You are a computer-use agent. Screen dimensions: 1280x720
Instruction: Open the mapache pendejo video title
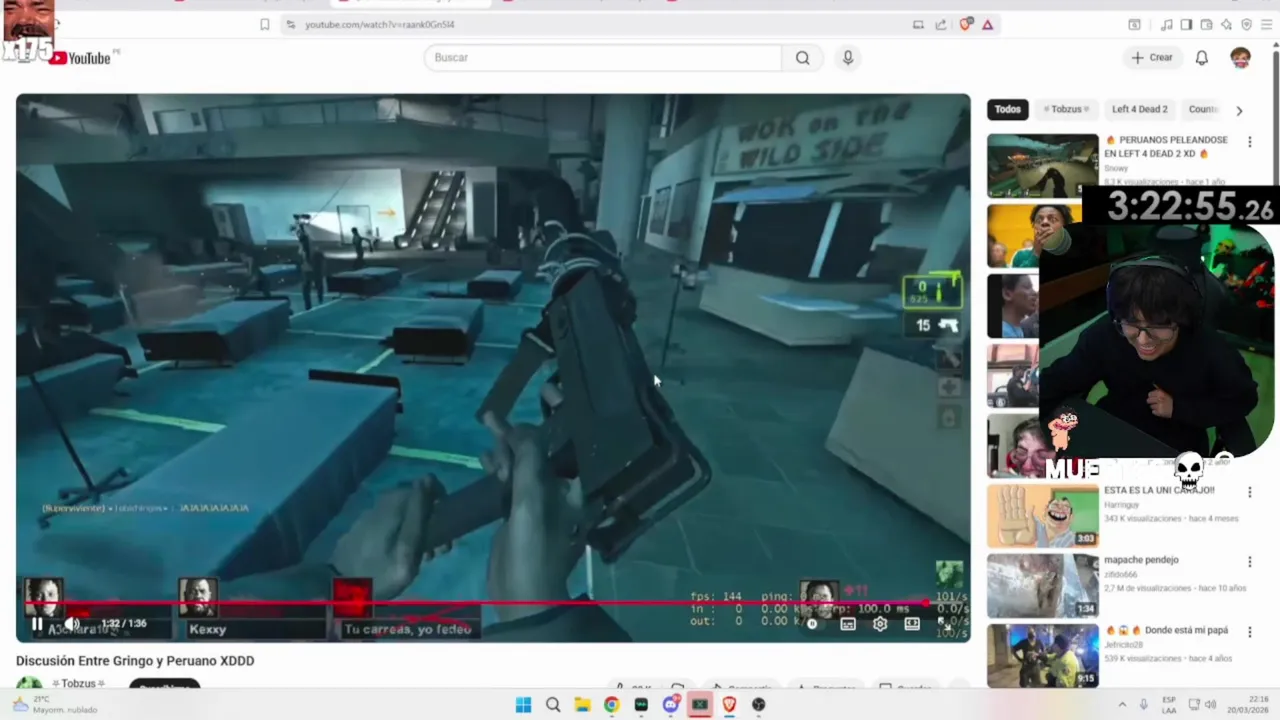click(1141, 560)
